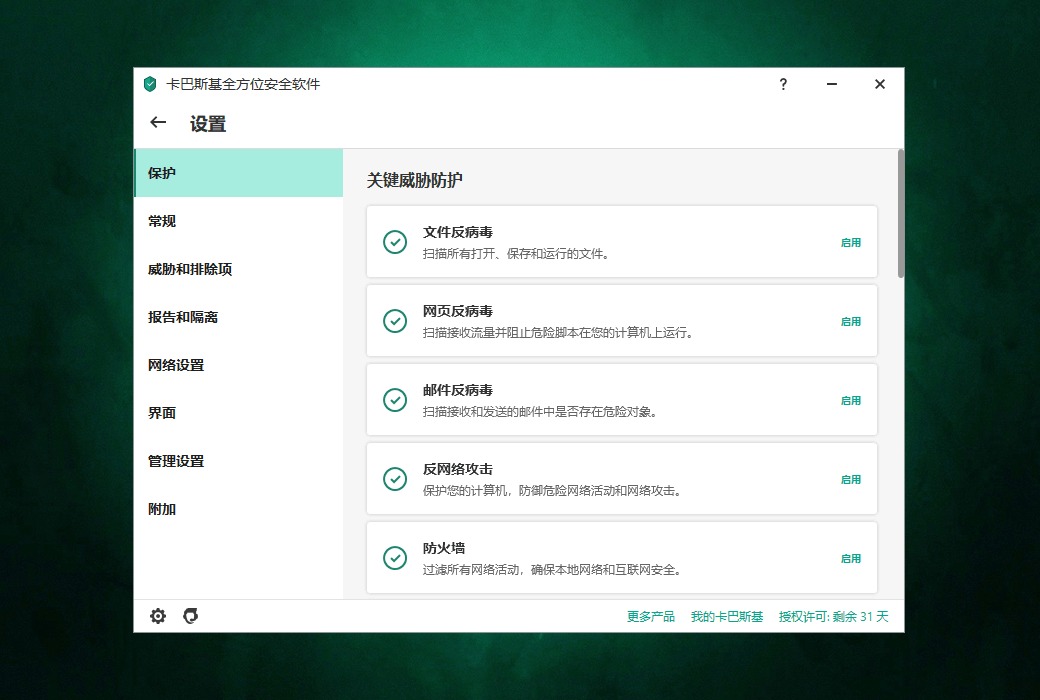
Task: Click the 防火墙 green checkmark icon
Action: click(x=395, y=558)
